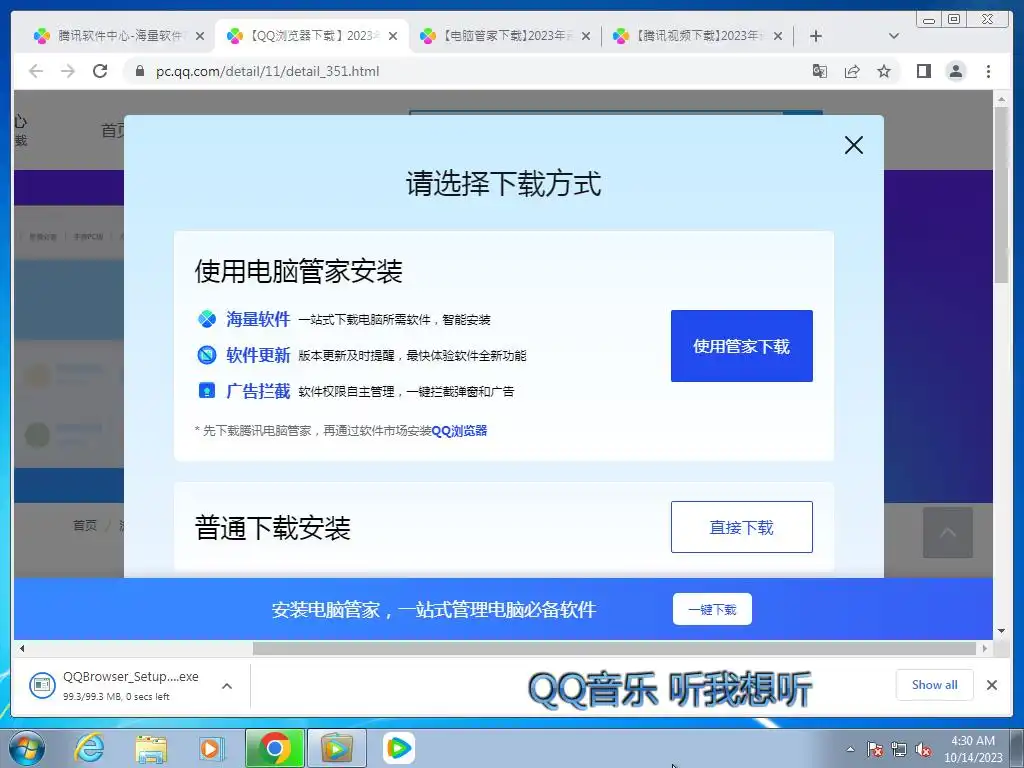Open the Tencent Video taskbar icon

[398, 748]
